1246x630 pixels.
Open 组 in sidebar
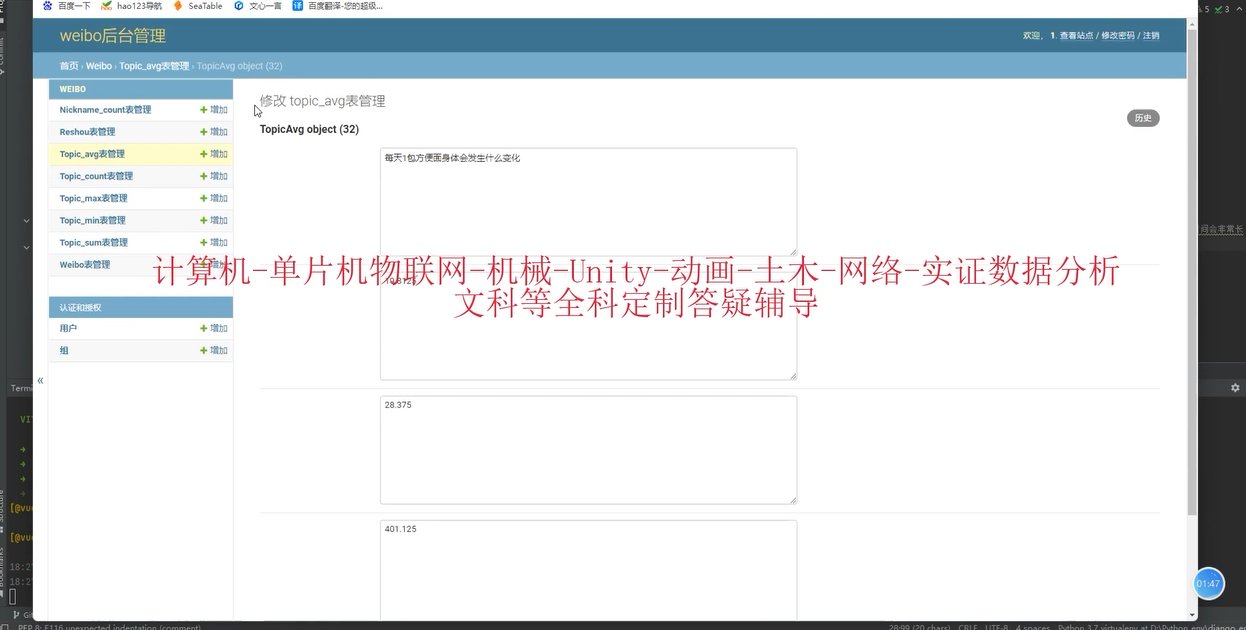(64, 350)
